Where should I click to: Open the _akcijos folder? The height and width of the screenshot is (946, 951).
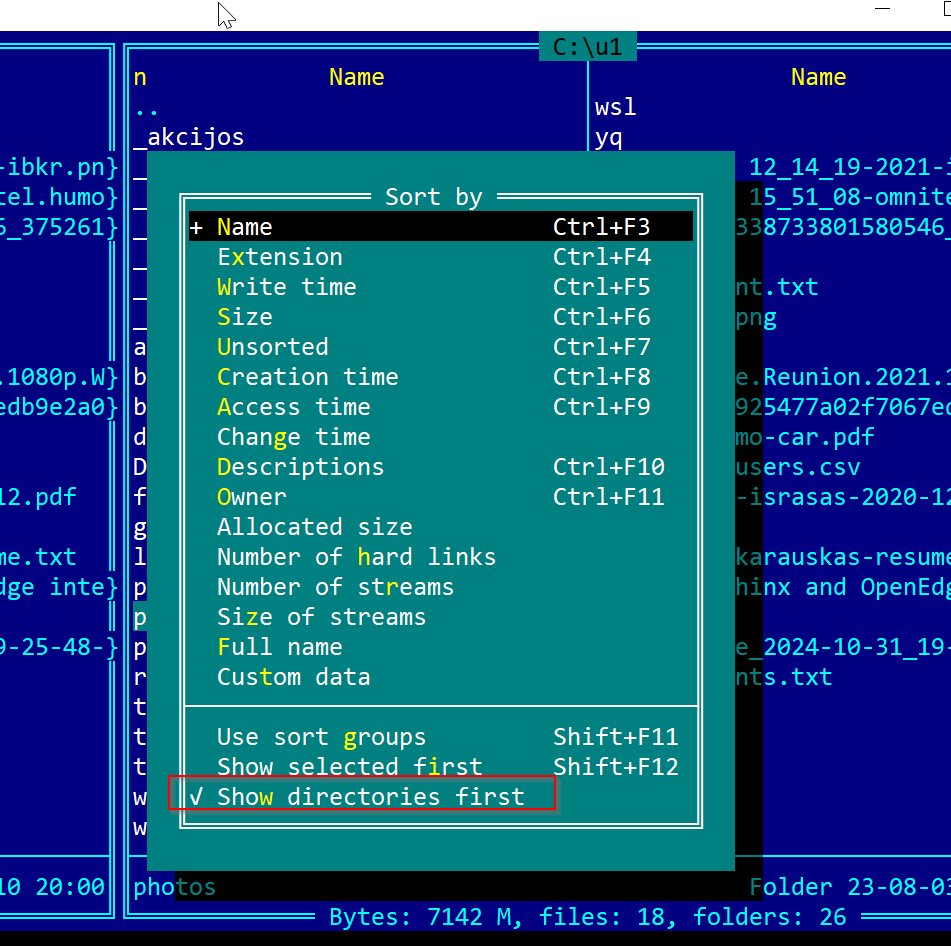[x=189, y=137]
